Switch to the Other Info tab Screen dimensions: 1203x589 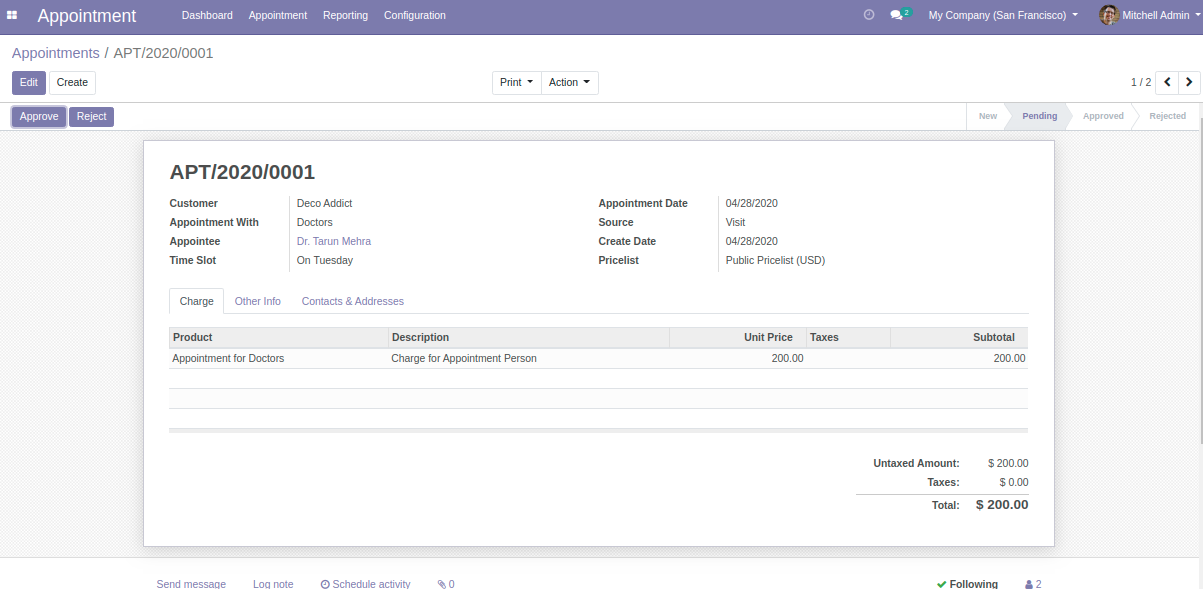click(257, 301)
